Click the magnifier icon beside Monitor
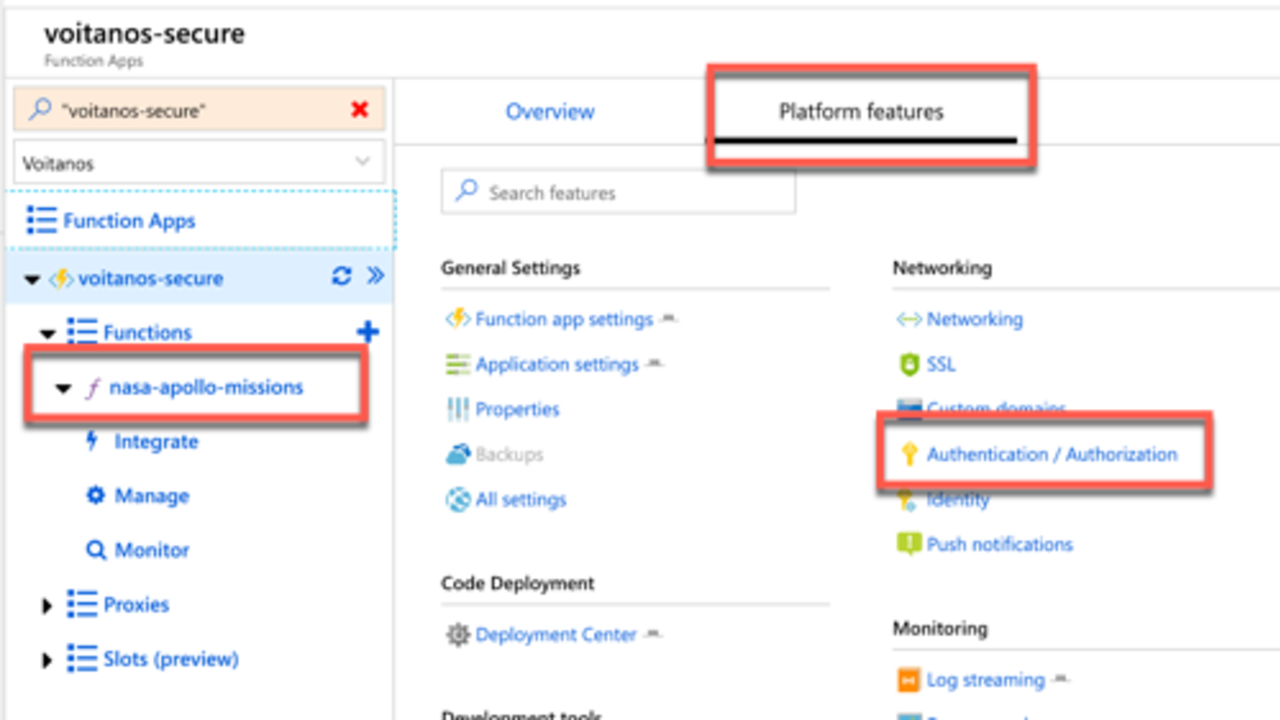1280x720 pixels. (x=96, y=550)
